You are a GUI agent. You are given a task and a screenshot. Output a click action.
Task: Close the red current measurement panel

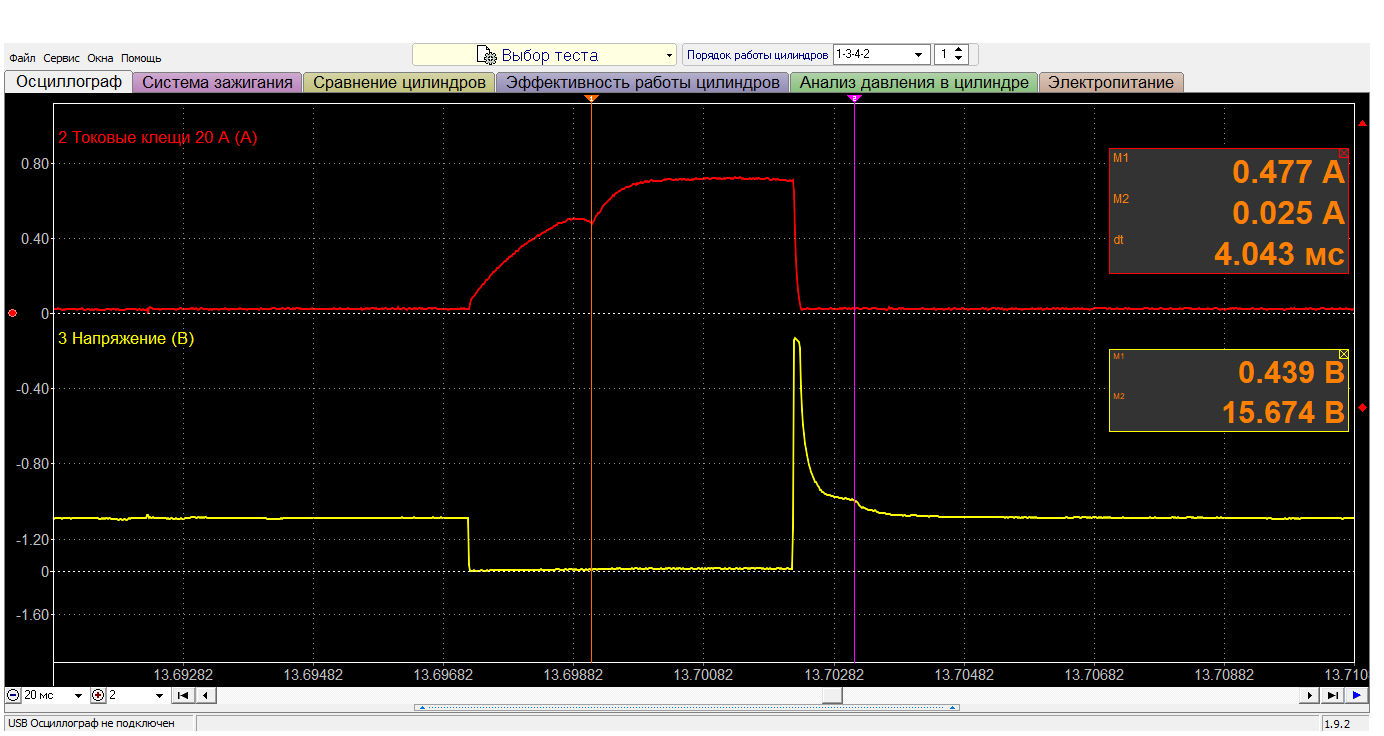tap(1343, 154)
